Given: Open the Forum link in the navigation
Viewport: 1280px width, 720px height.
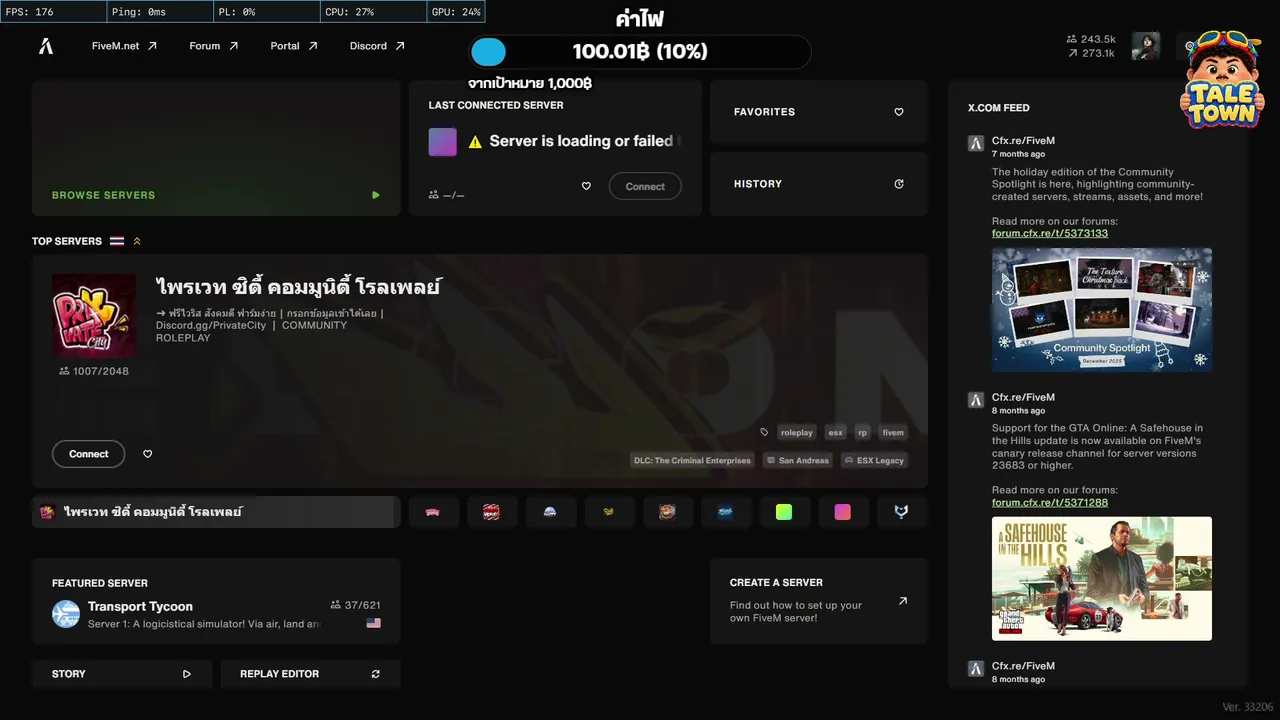Looking at the screenshot, I should [214, 46].
